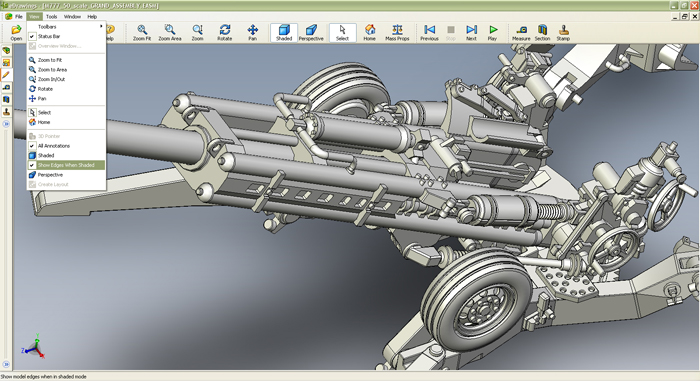Click the XYZ coordinate triad
The image size is (700, 381).
33,347
